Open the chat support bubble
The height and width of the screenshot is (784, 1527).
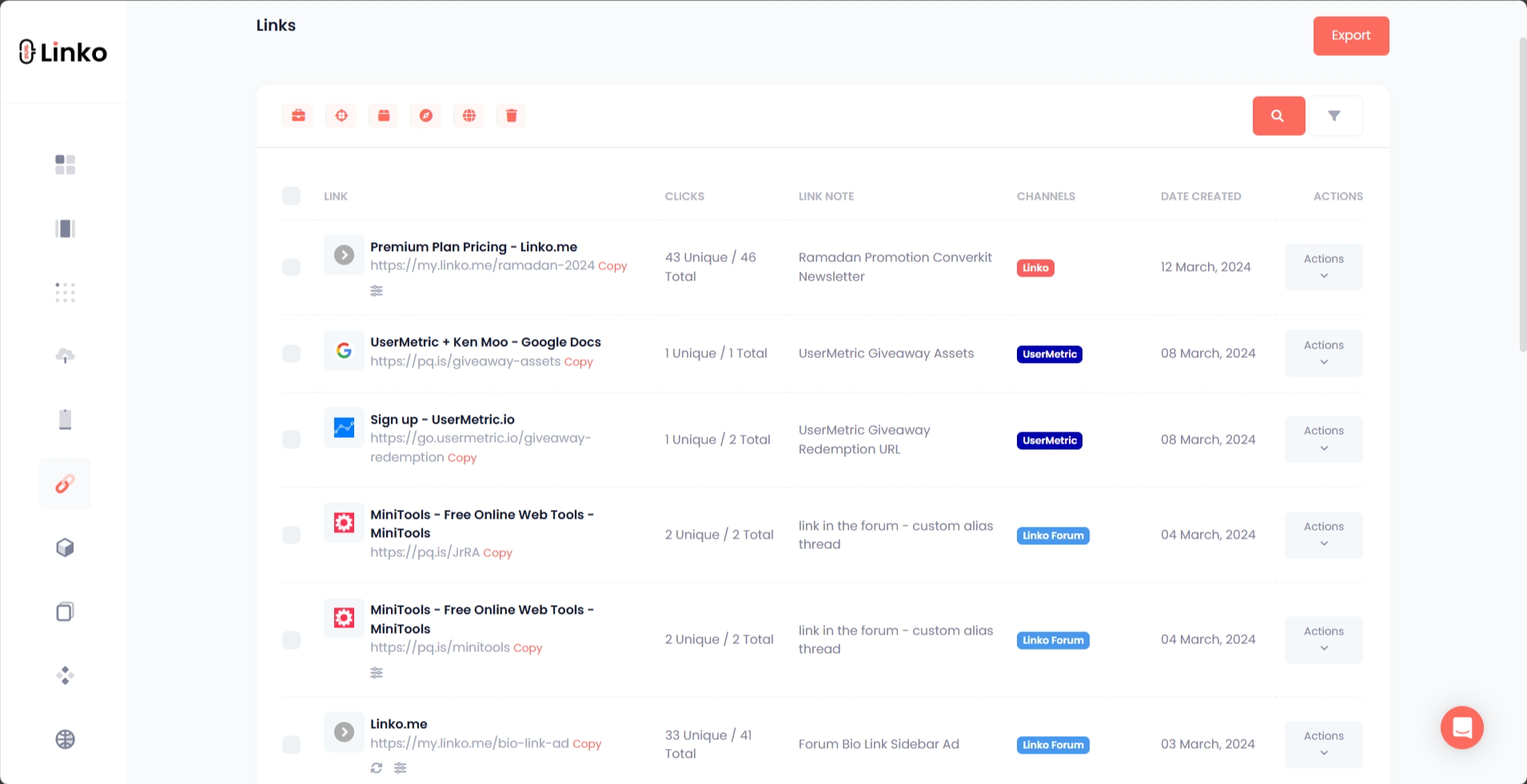pos(1461,727)
